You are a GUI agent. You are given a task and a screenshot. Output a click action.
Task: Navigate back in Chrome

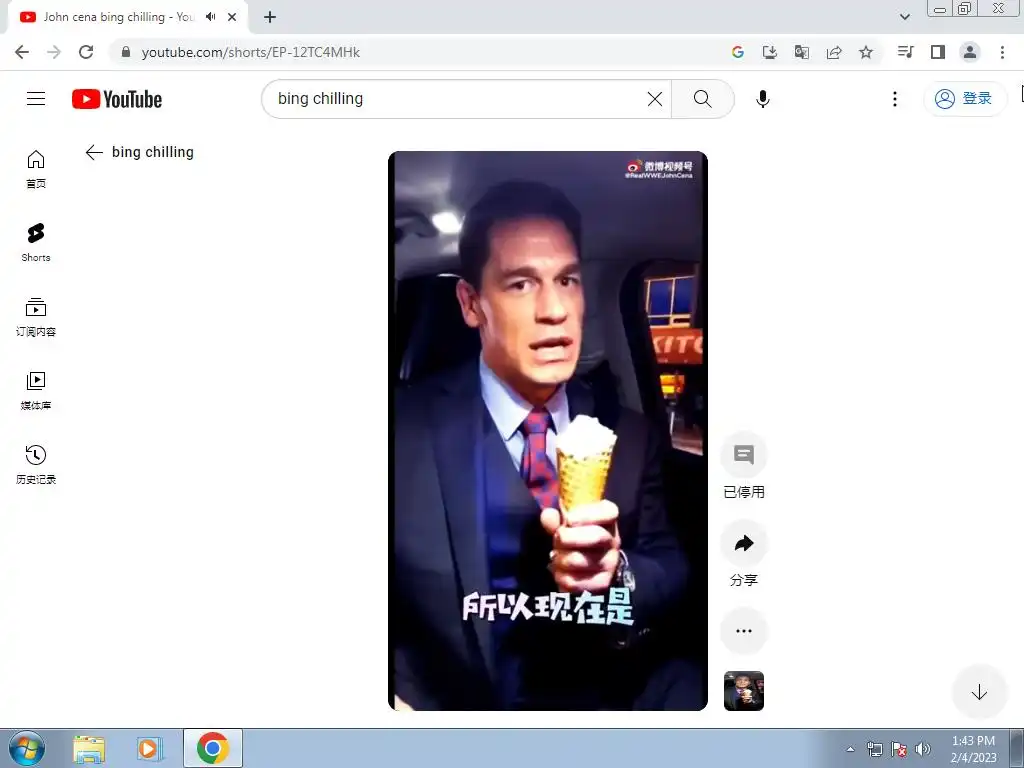point(22,52)
